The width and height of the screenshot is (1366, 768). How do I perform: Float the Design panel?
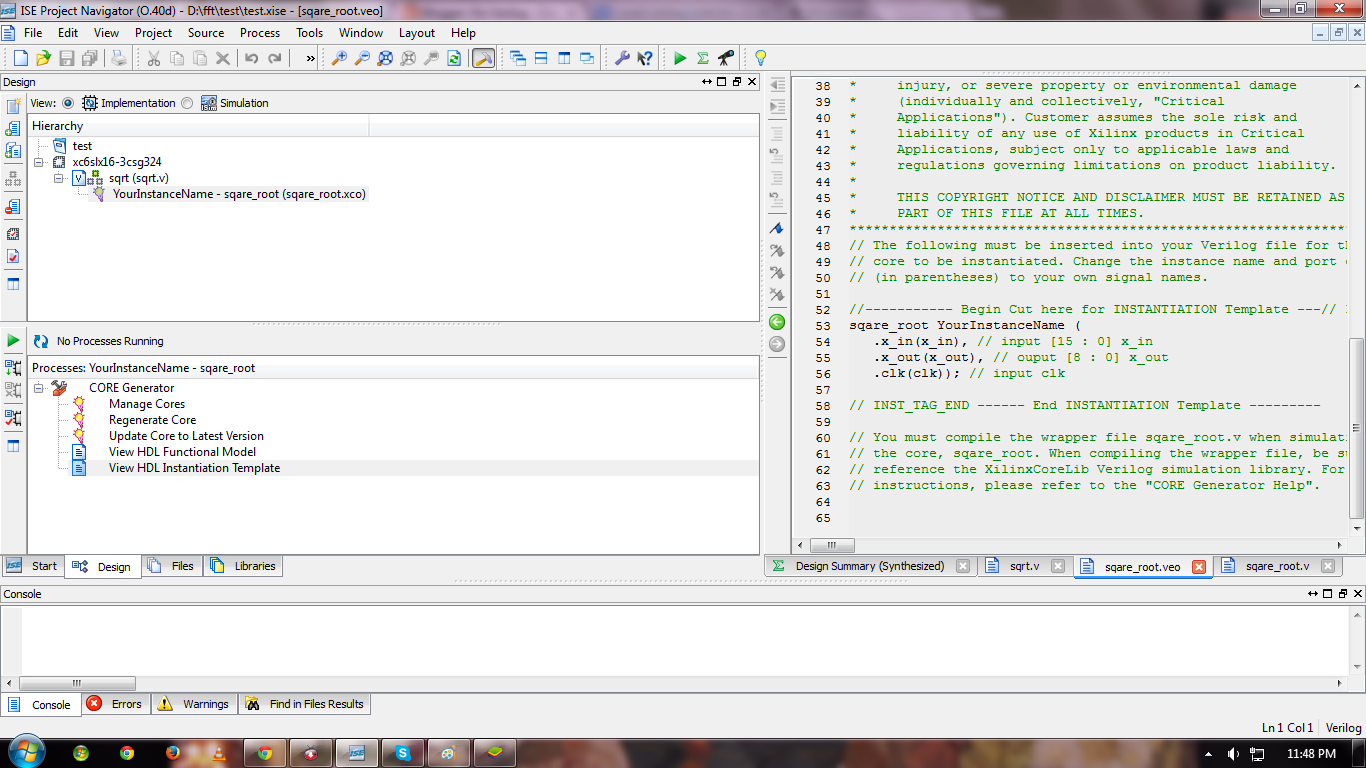click(737, 82)
